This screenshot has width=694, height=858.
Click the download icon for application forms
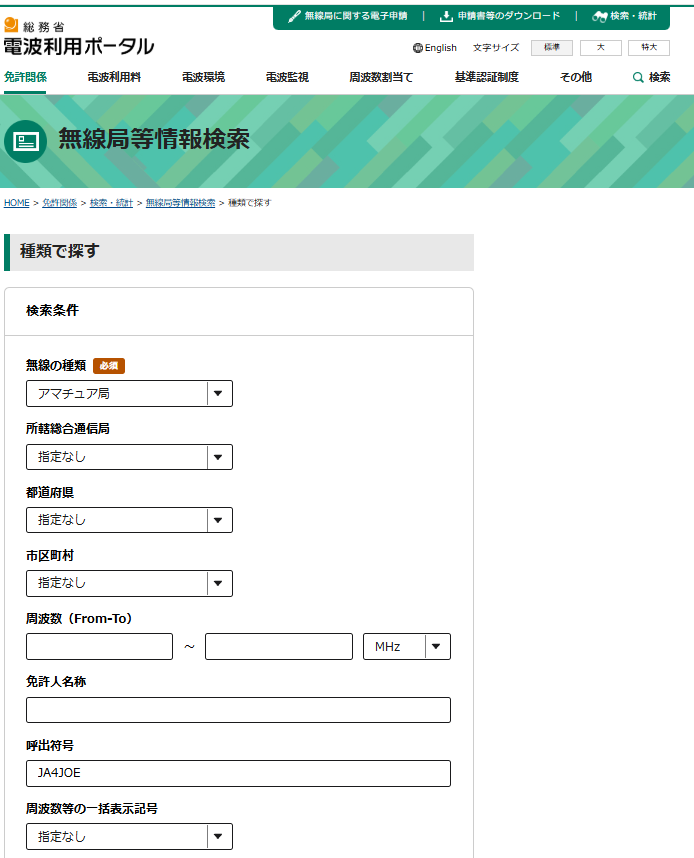pyautogui.click(x=446, y=16)
